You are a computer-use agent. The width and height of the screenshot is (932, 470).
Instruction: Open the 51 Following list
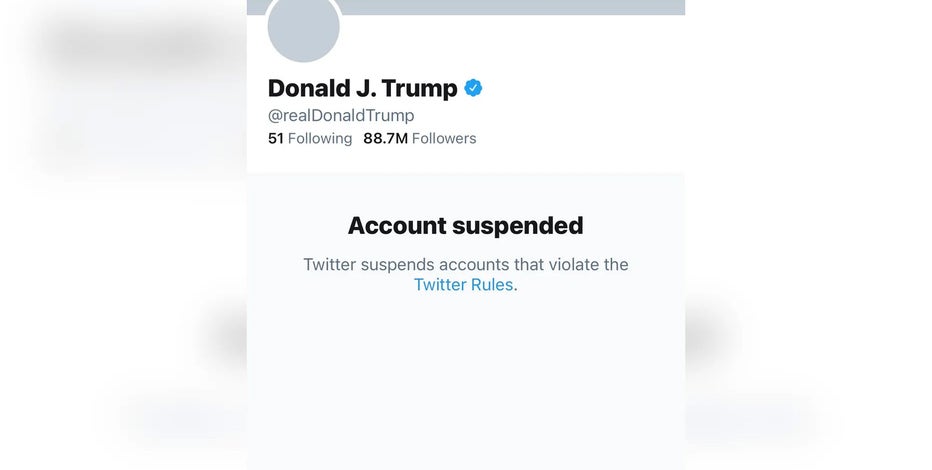[310, 138]
